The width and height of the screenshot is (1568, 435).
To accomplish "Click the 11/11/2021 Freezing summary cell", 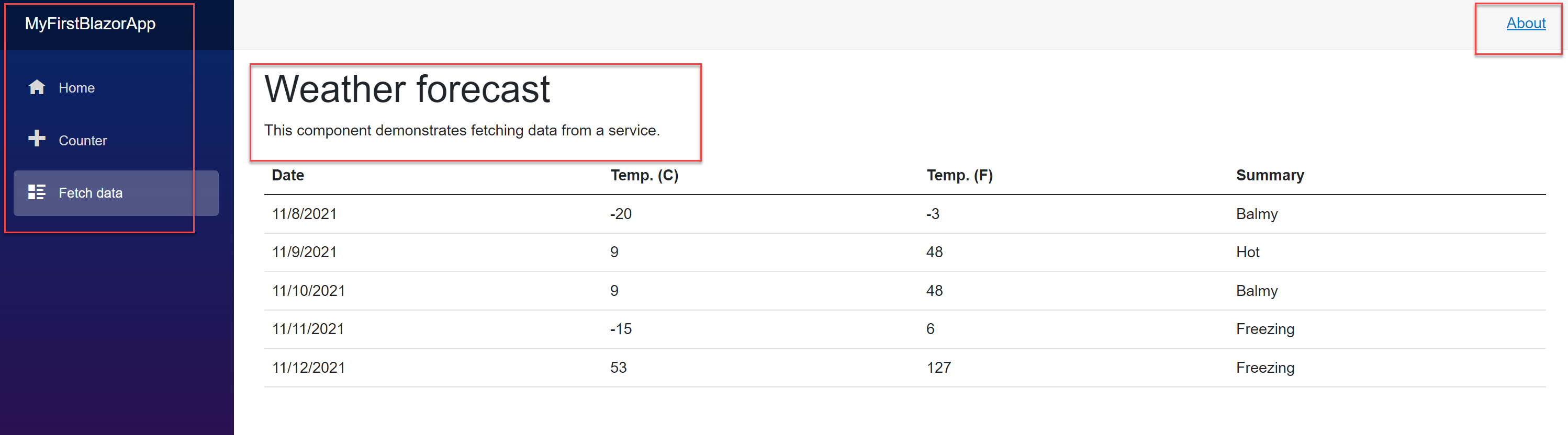I will click(1265, 329).
